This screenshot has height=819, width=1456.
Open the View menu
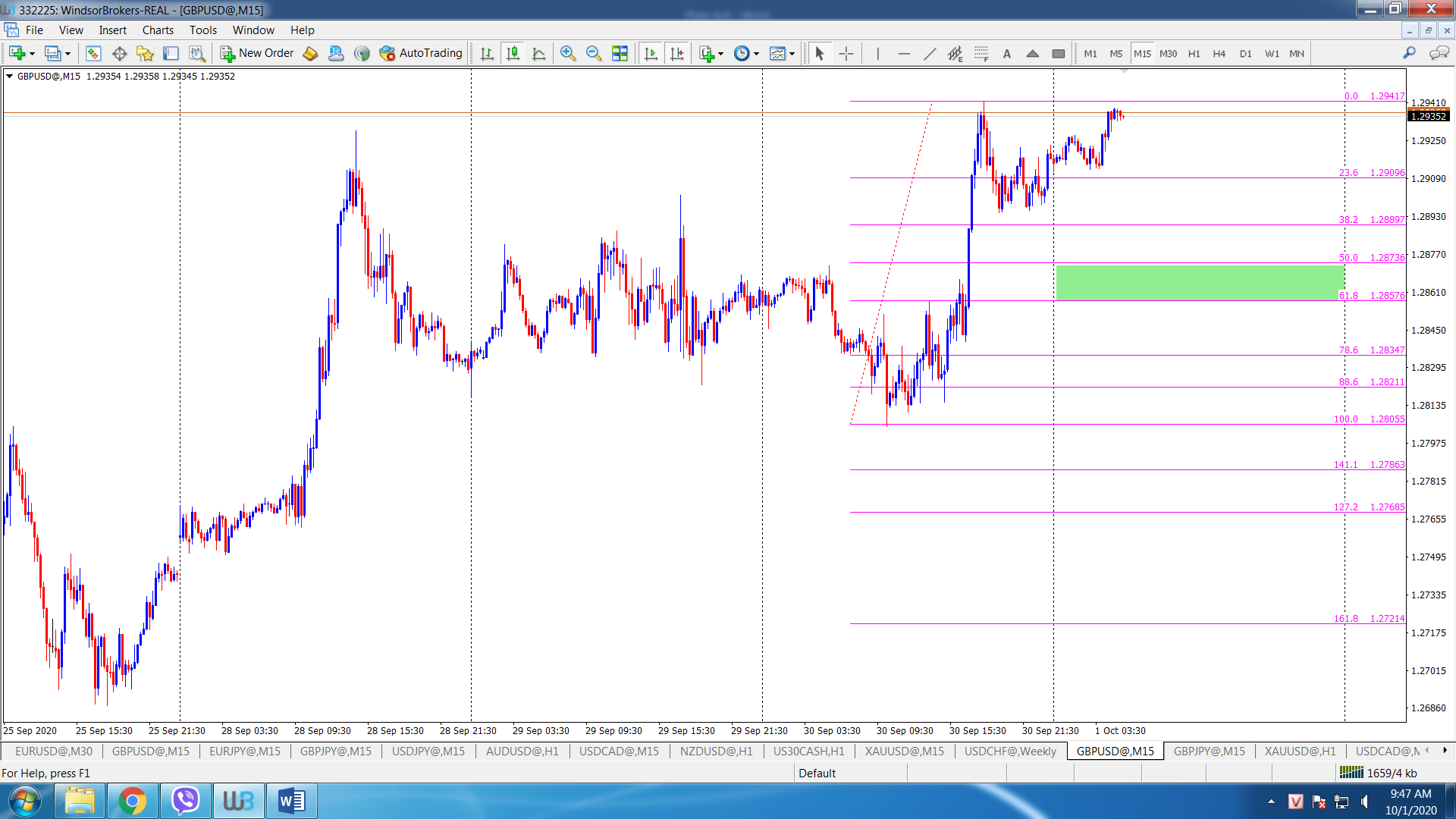pos(71,30)
